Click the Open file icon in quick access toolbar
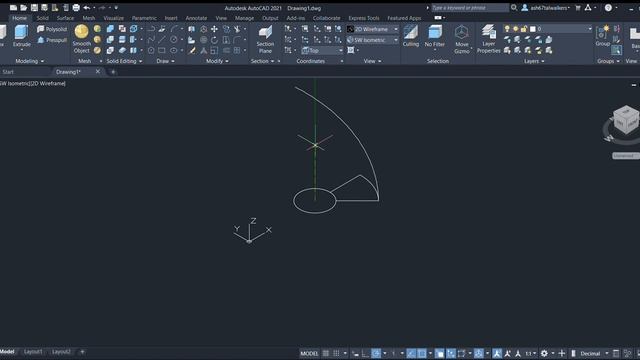Image resolution: width=640 pixels, height=360 pixels. (24, 8)
